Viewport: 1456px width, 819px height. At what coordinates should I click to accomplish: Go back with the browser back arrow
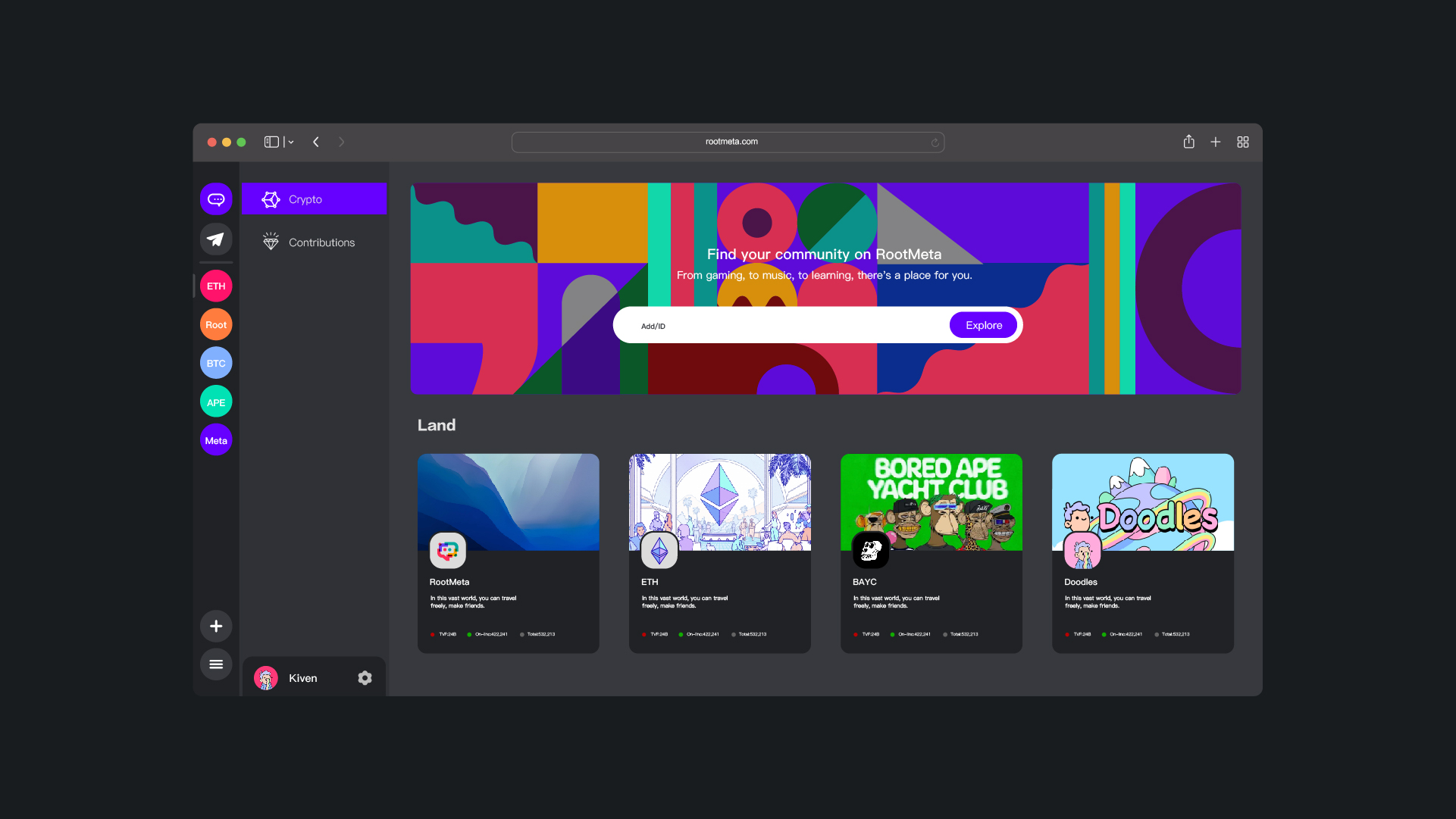pyautogui.click(x=316, y=142)
